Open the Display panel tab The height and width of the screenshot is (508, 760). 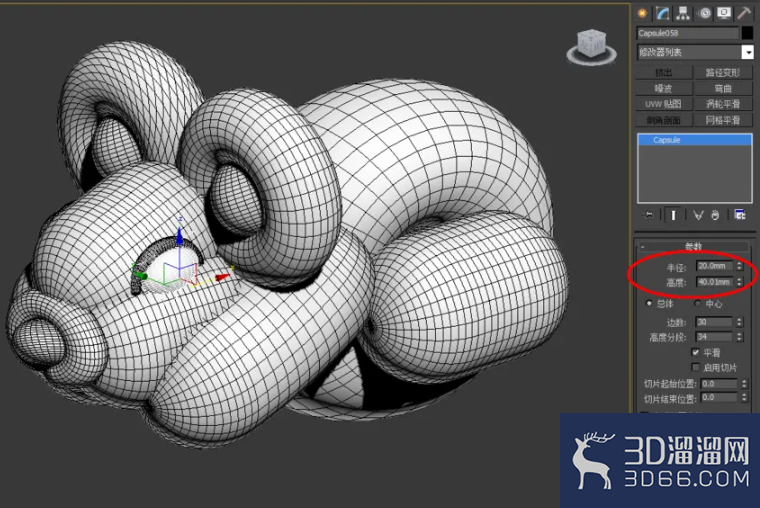point(724,13)
